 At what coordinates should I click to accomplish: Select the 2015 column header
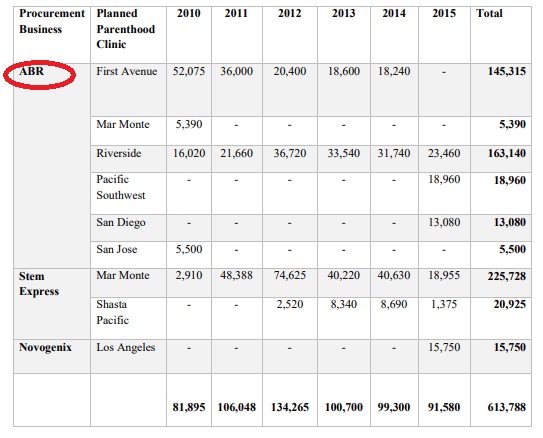pos(444,13)
